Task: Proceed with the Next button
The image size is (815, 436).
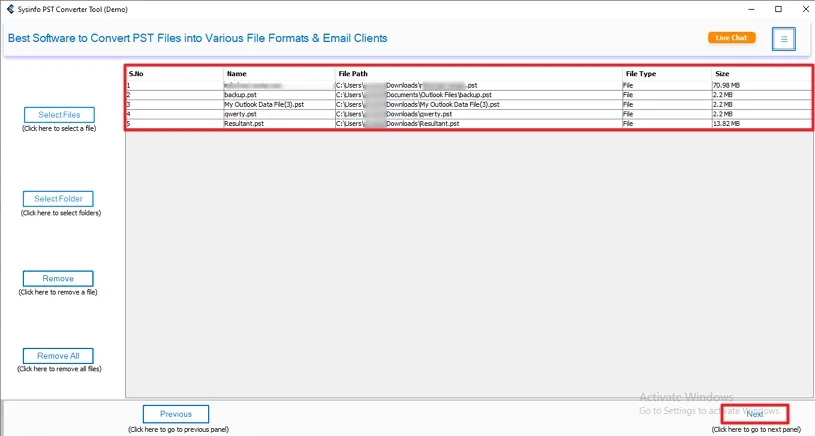Action: click(755, 414)
